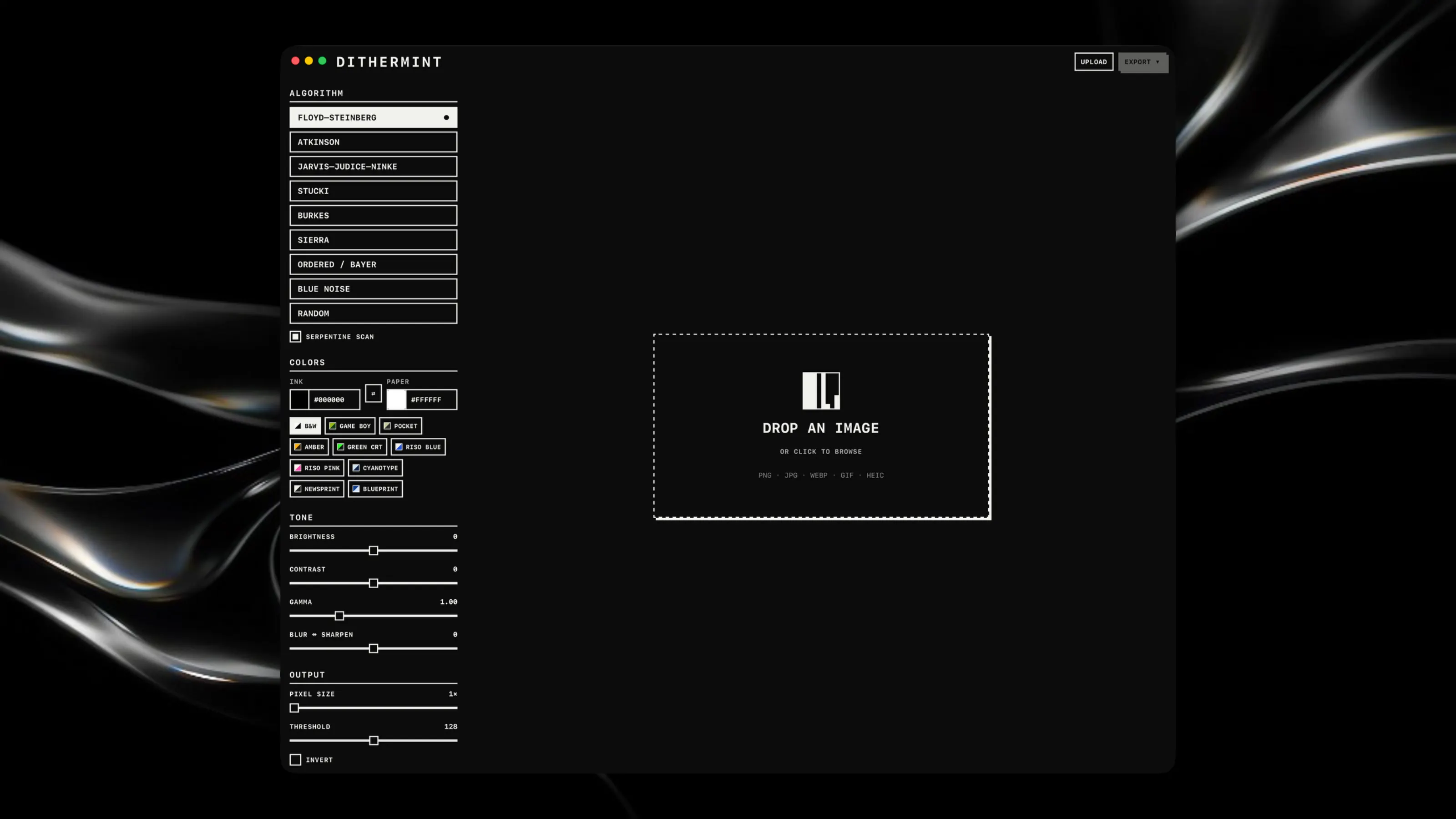This screenshot has width=1456, height=819.
Task: Select Floyd–Steinberg algorithm
Action: 373,117
